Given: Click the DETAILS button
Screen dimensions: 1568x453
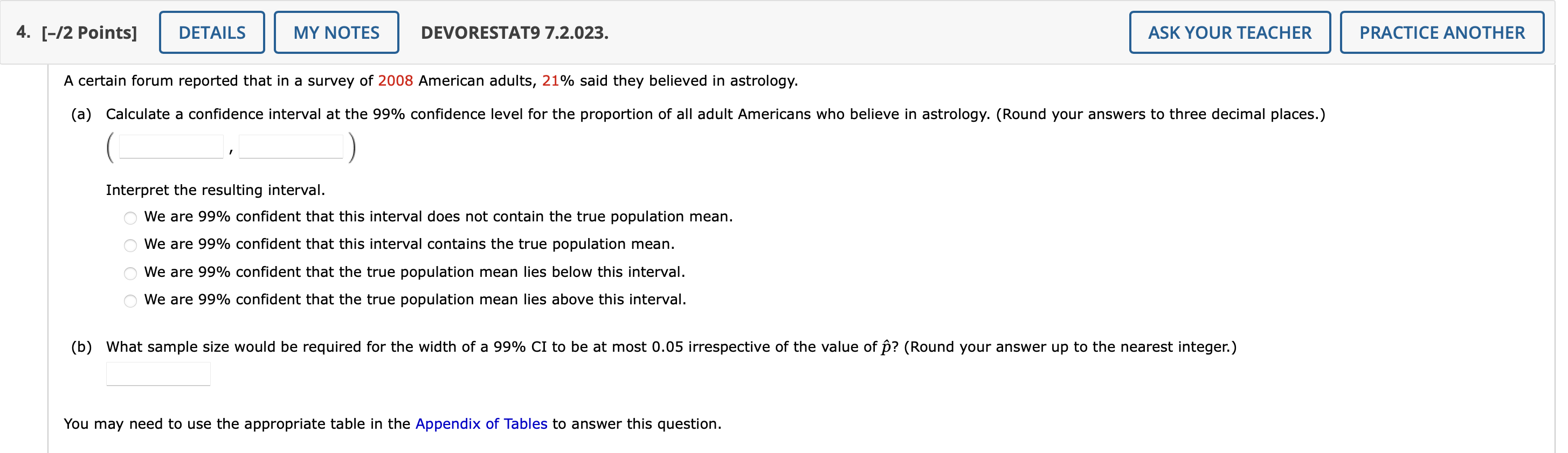Looking at the screenshot, I should 211,32.
